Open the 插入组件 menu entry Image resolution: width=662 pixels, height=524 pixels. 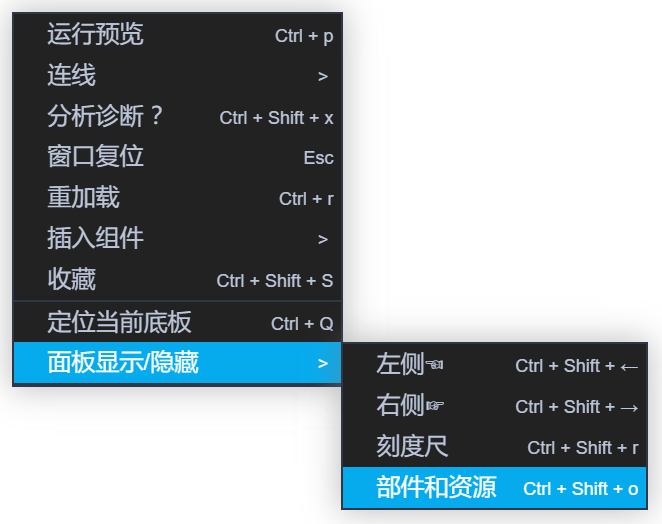coord(177,238)
